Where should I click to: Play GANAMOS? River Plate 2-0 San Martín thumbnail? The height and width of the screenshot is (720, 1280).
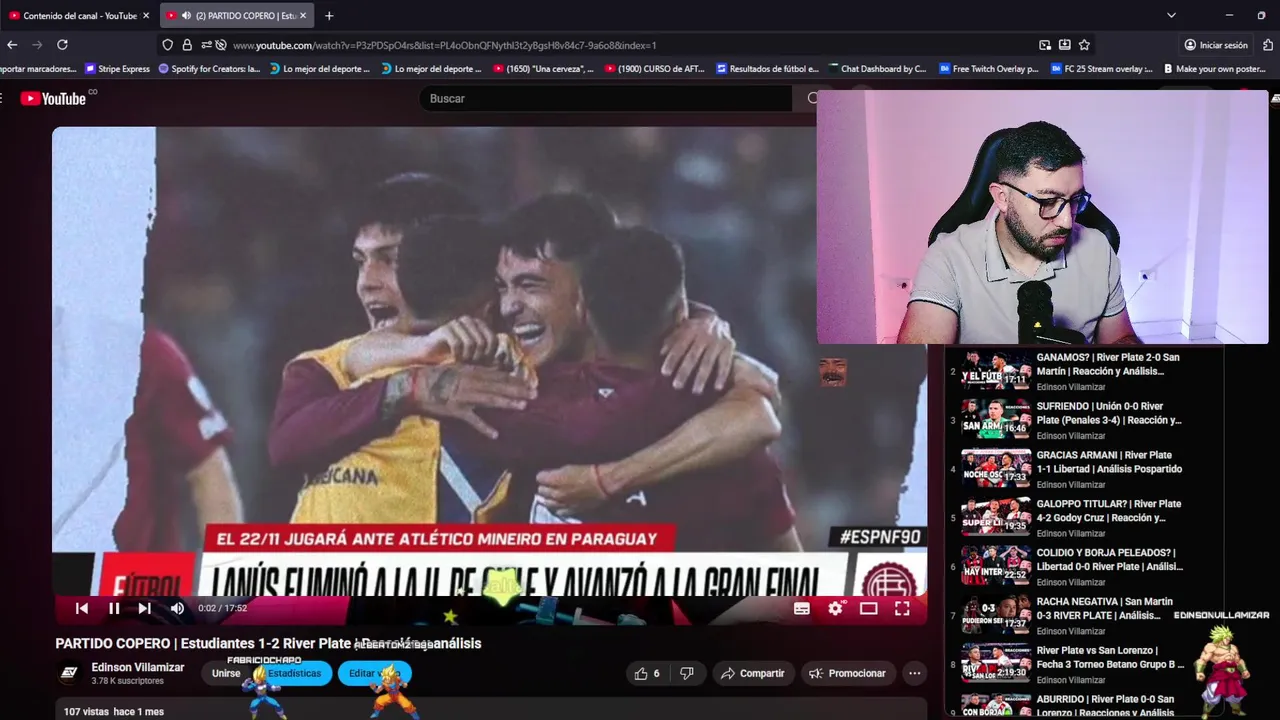point(996,369)
